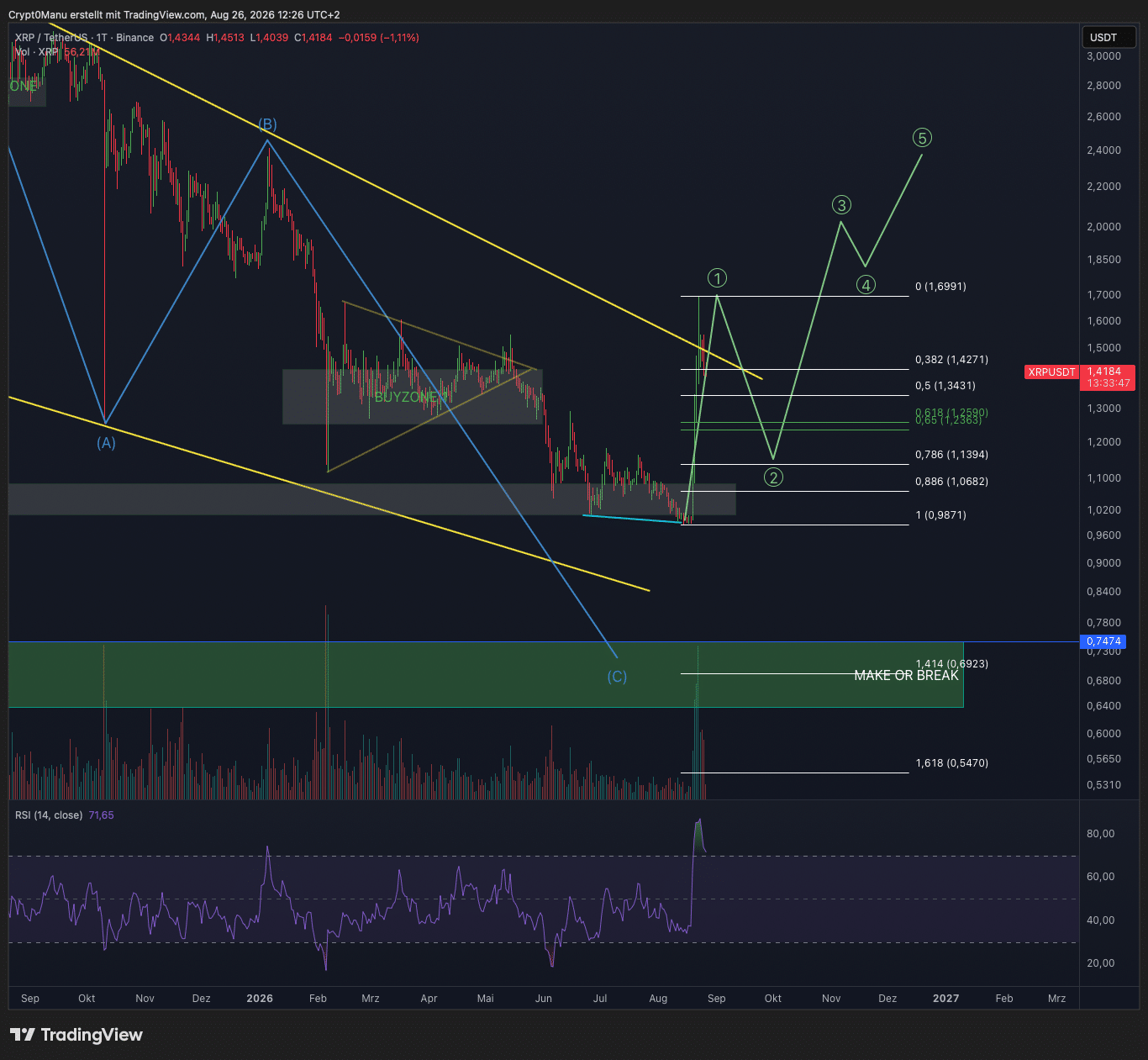This screenshot has height=1060, width=1148.
Task: Click 1,0200 on the price axis
Action: coord(1103,510)
